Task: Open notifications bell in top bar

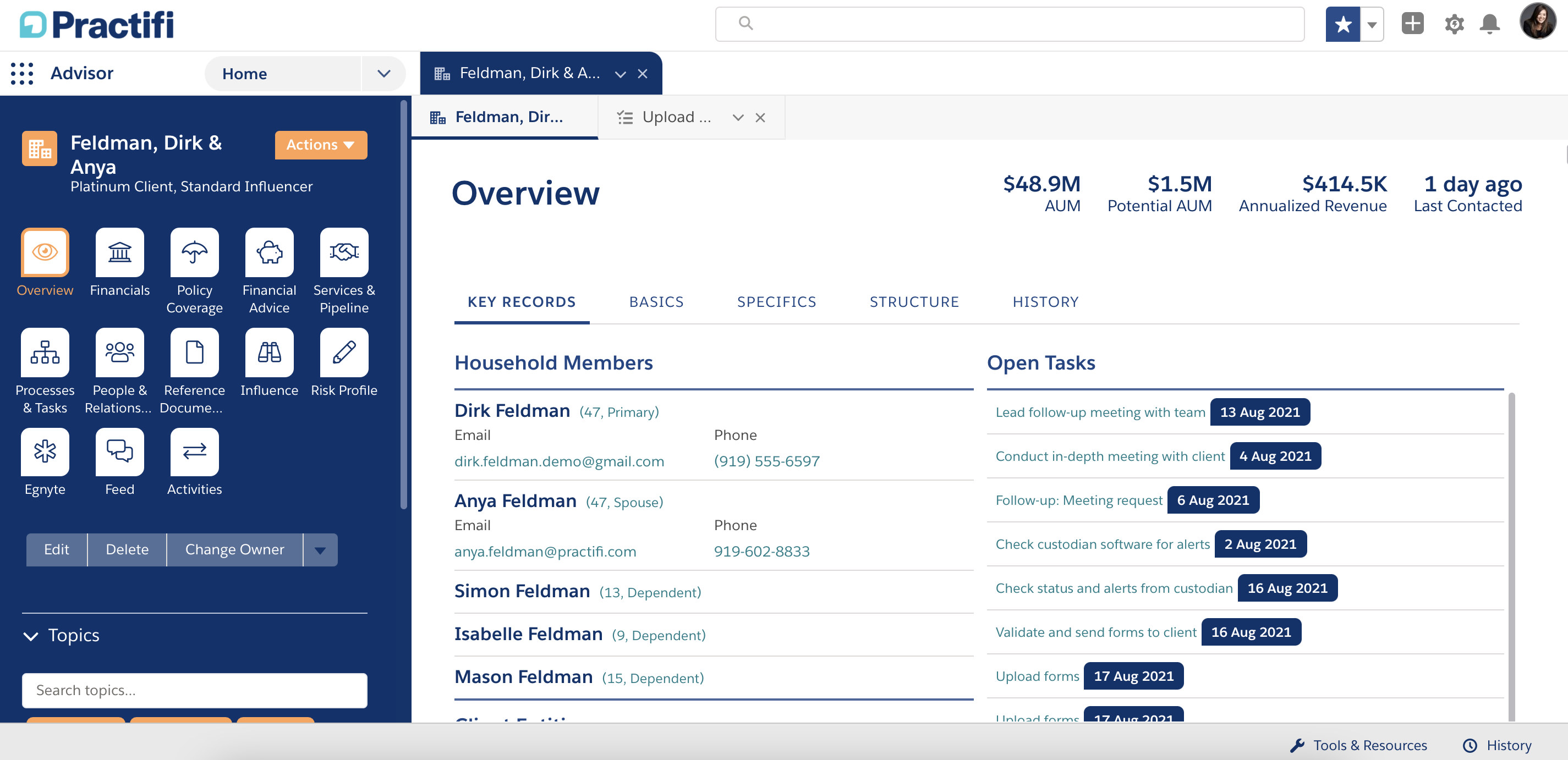Action: 1490,24
